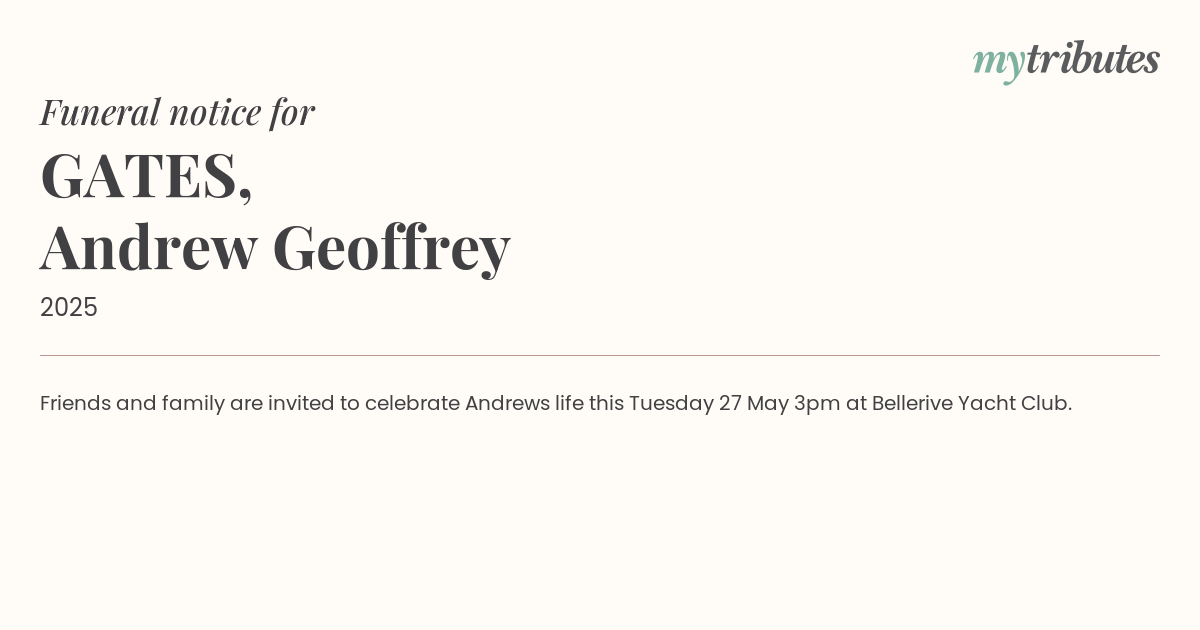Image resolution: width=1200 pixels, height=630 pixels.
Task: Click the name 'Andrew' in title
Action: pos(149,247)
